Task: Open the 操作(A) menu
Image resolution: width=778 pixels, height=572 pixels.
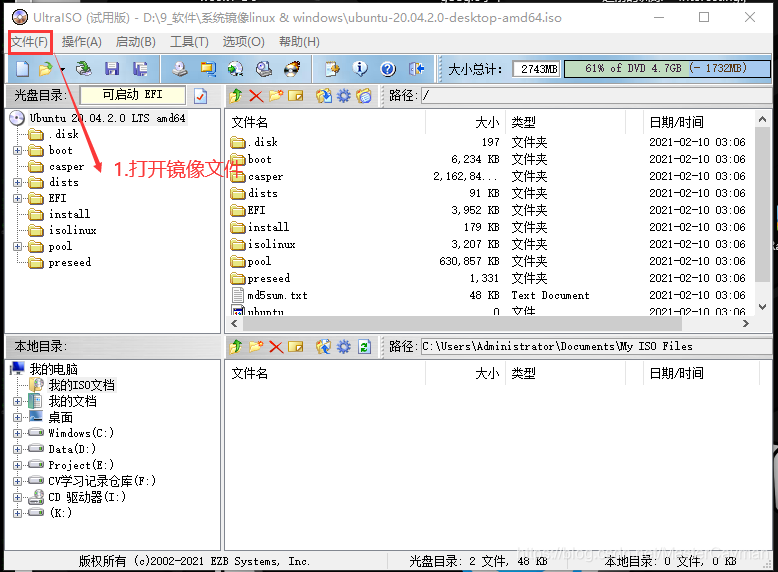Action: [x=81, y=42]
